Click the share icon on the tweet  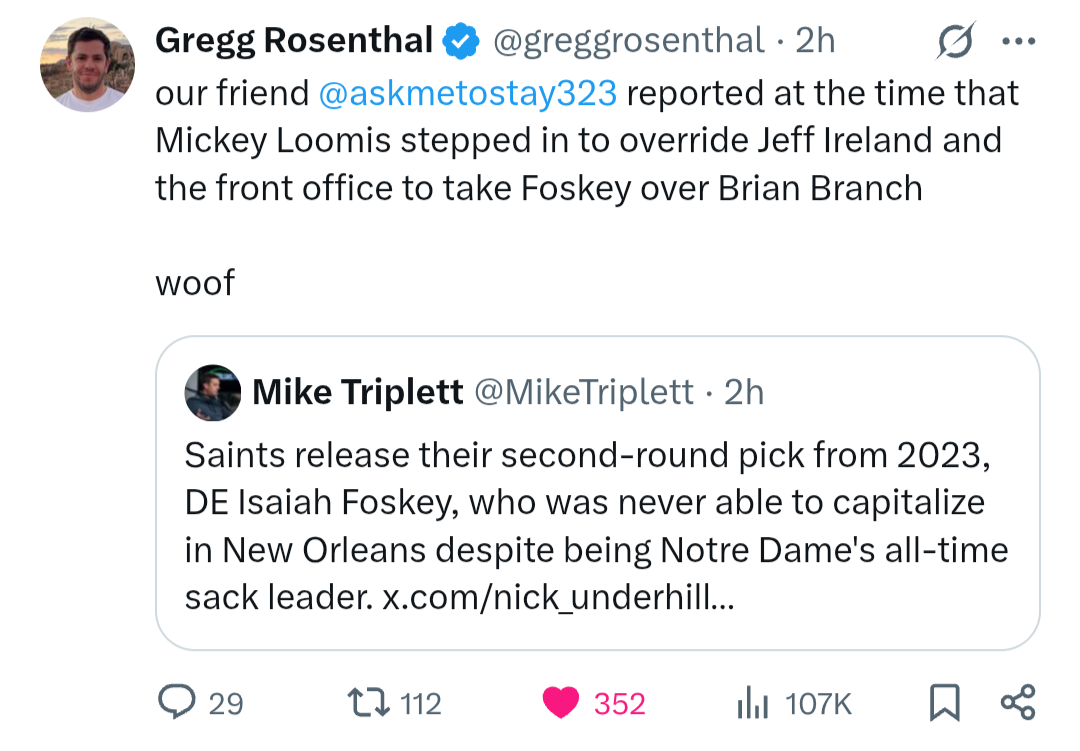[x=1018, y=703]
